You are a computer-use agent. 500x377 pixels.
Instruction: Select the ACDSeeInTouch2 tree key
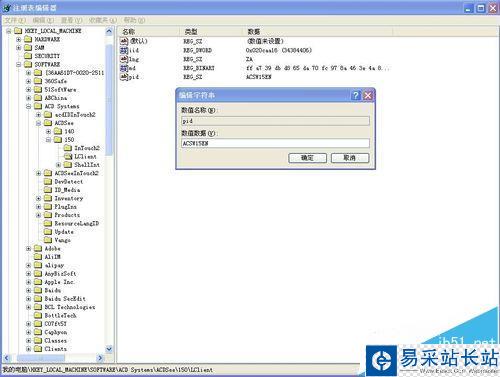76,173
